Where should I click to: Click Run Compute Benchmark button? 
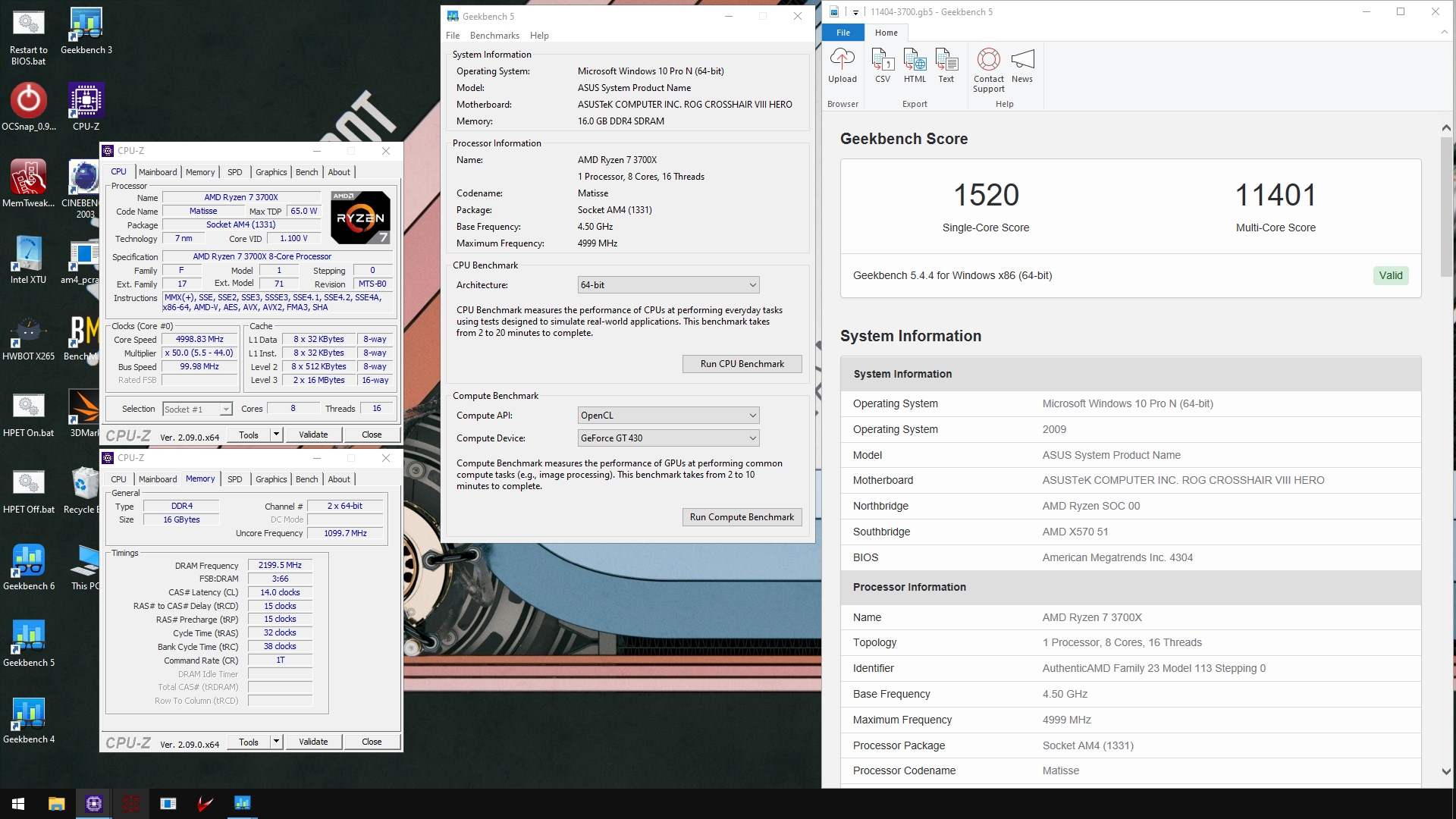pyautogui.click(x=742, y=517)
